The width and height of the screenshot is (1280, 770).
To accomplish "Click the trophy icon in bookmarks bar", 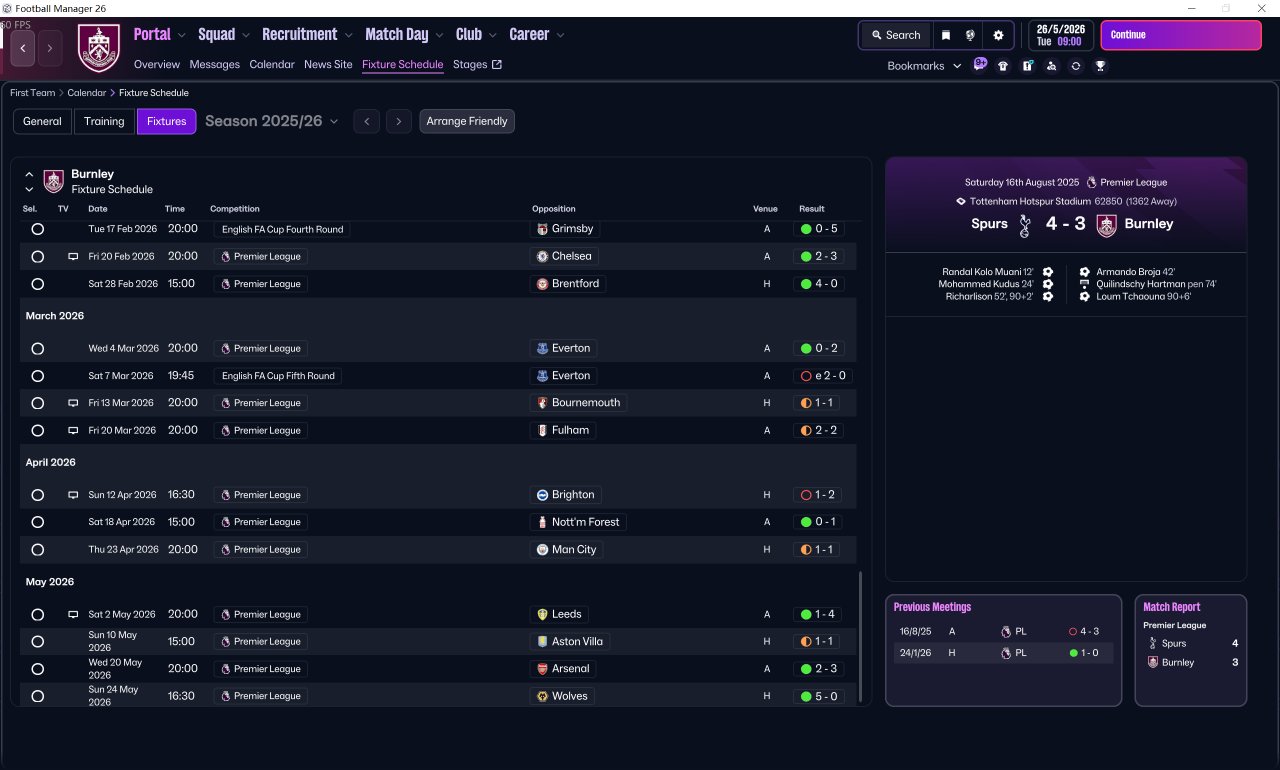I will [x=1100, y=66].
